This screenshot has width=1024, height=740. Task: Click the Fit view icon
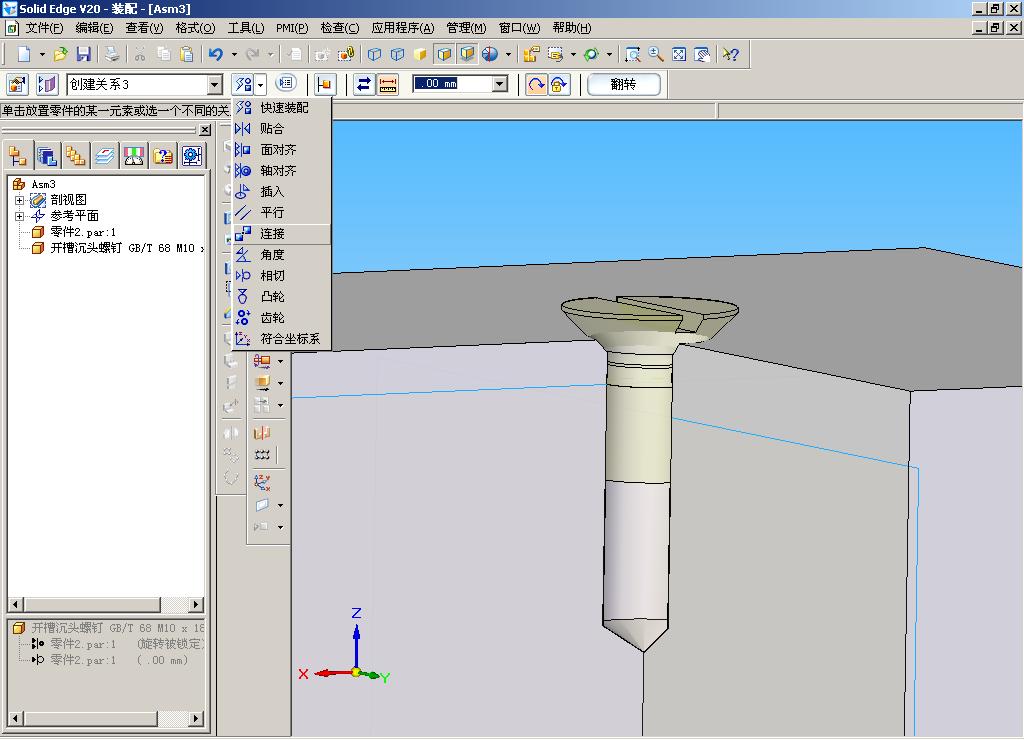679,54
